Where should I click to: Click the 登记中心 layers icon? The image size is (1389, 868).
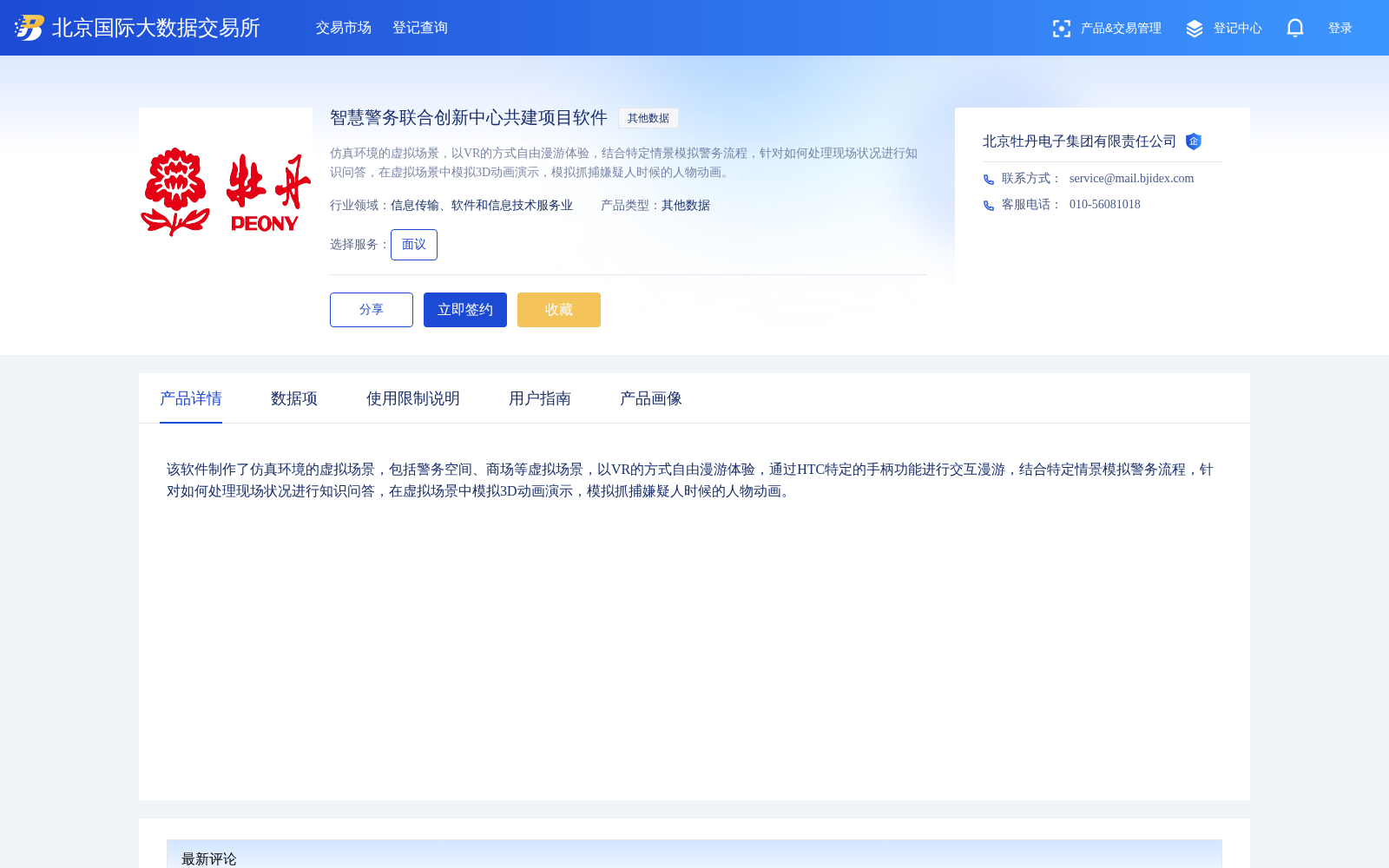pyautogui.click(x=1195, y=29)
